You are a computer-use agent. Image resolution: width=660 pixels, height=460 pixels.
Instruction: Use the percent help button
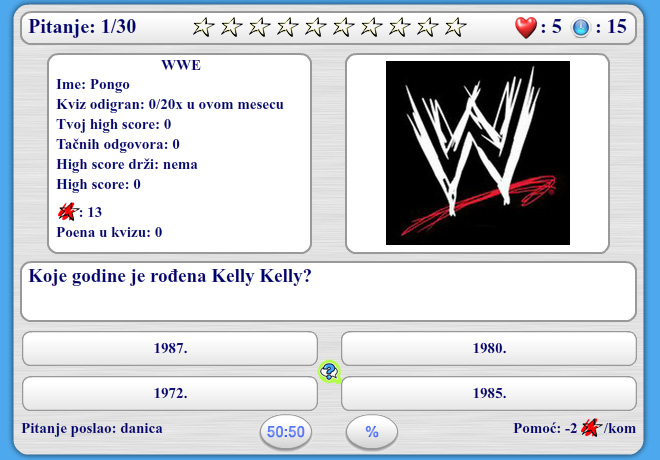[372, 432]
